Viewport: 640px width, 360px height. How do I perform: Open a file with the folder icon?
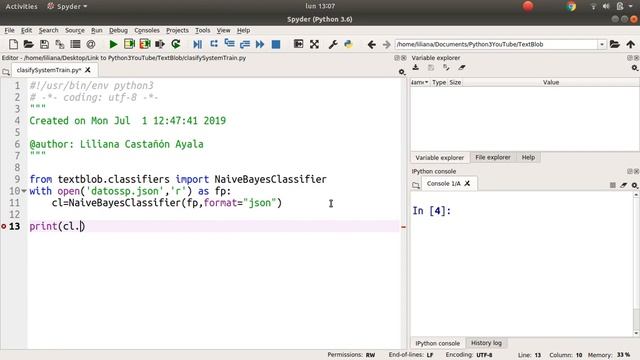point(29,44)
